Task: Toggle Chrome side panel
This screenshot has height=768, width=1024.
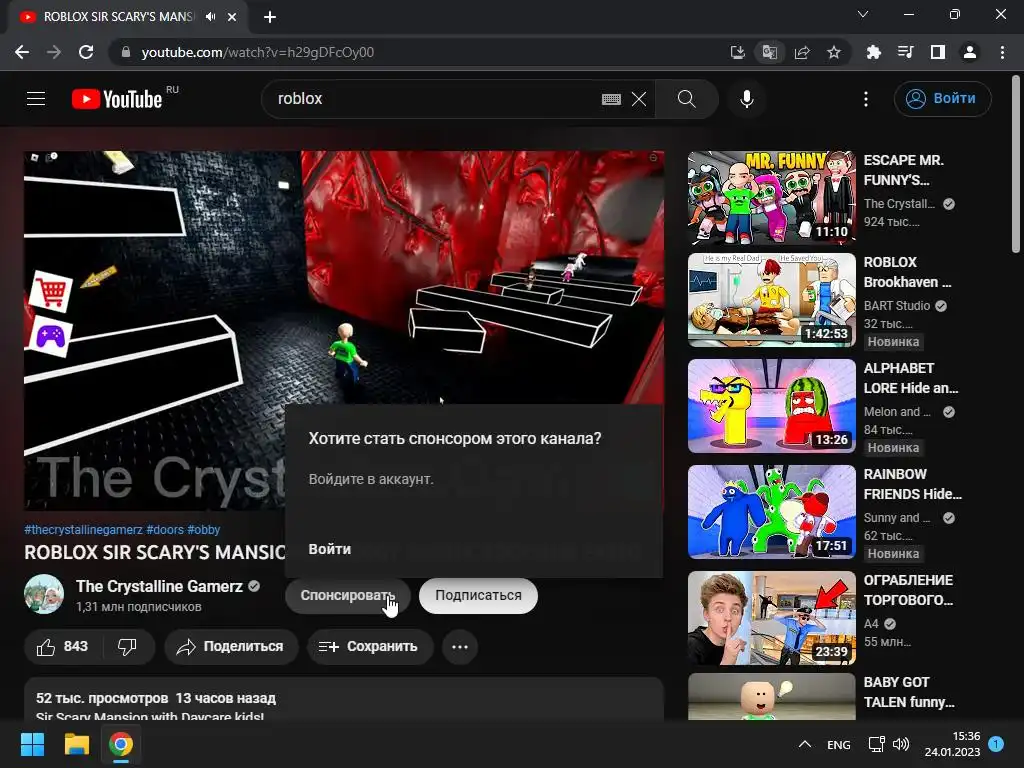Action: pyautogui.click(x=938, y=52)
